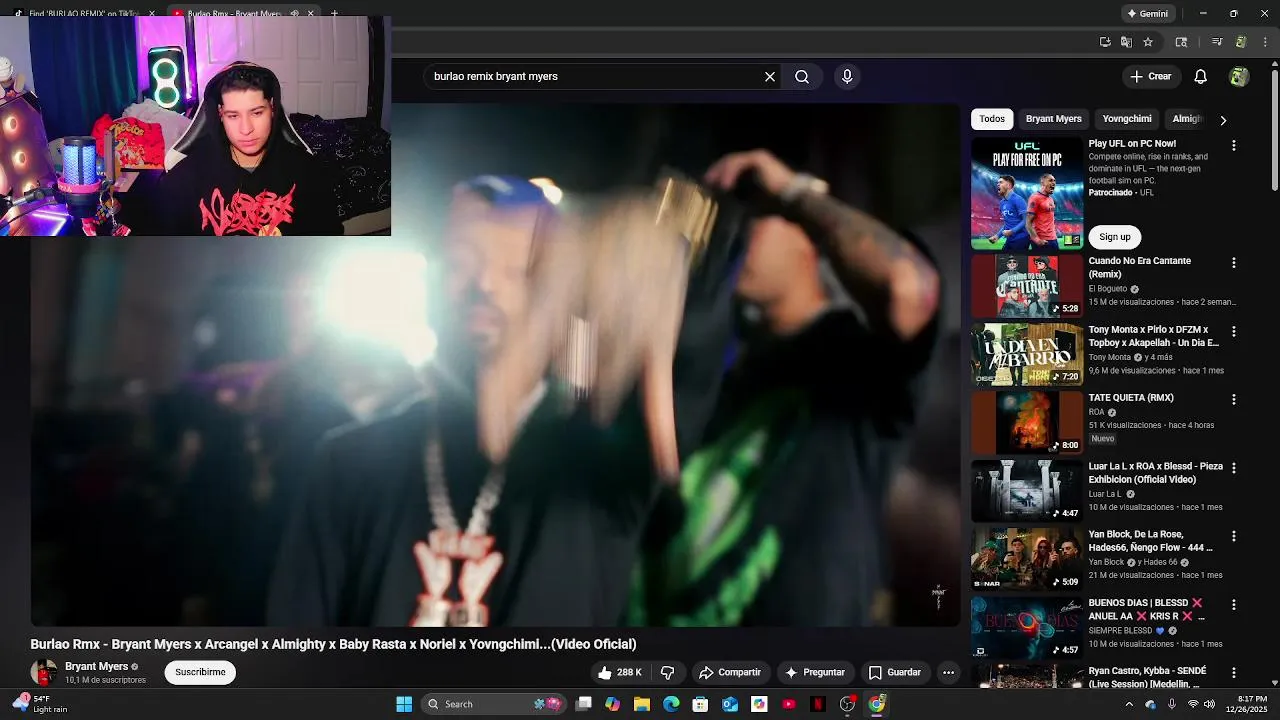Like the video with thumbs up 288 K

(620, 672)
